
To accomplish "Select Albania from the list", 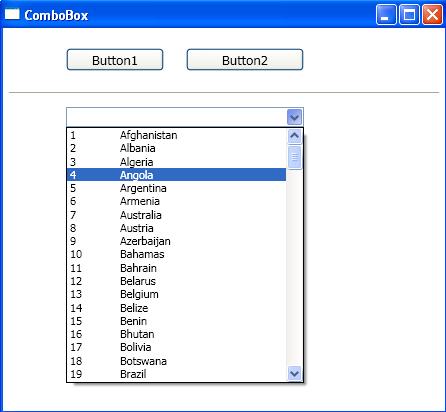I will click(176, 148).
